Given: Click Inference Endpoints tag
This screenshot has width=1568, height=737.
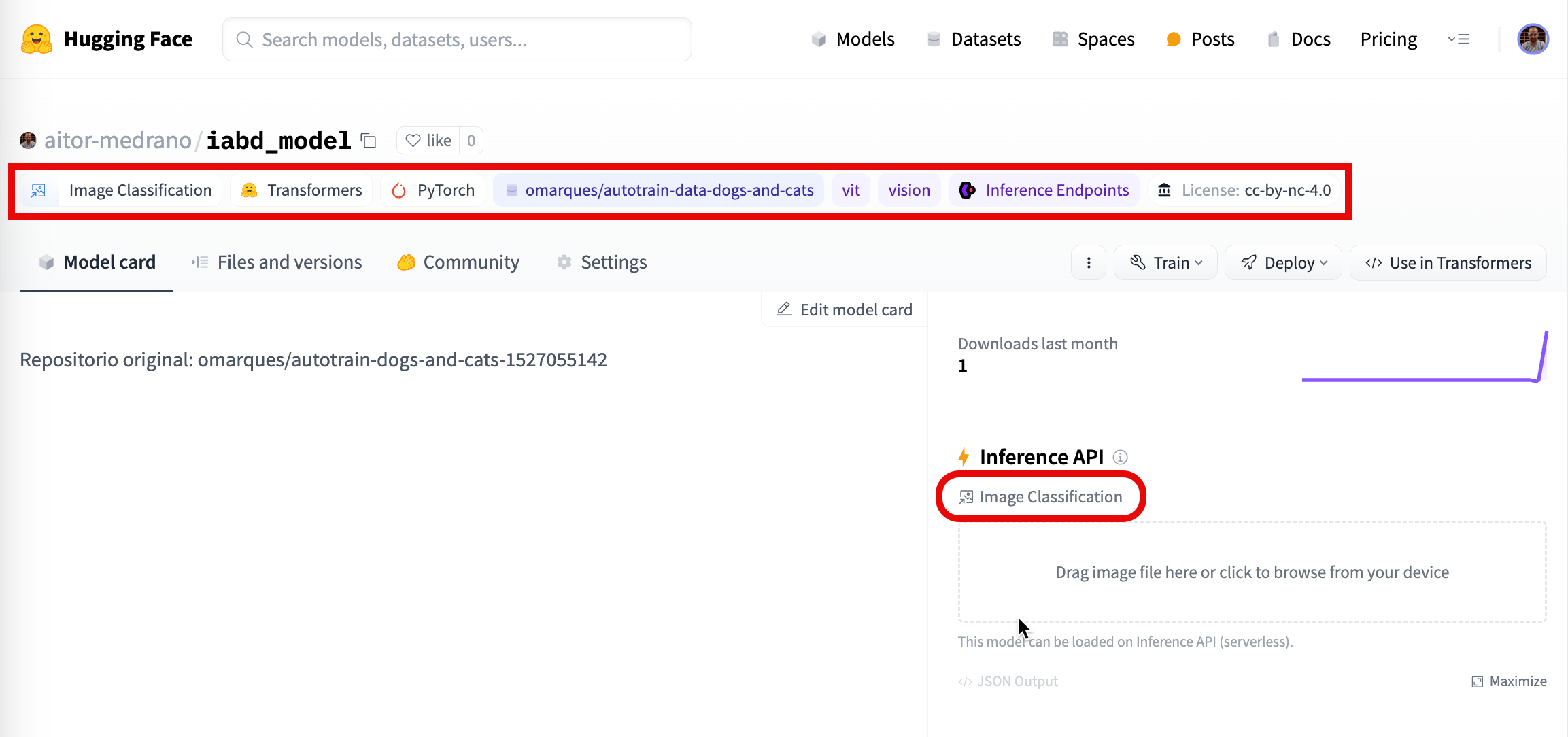Looking at the screenshot, I should coord(1044,190).
